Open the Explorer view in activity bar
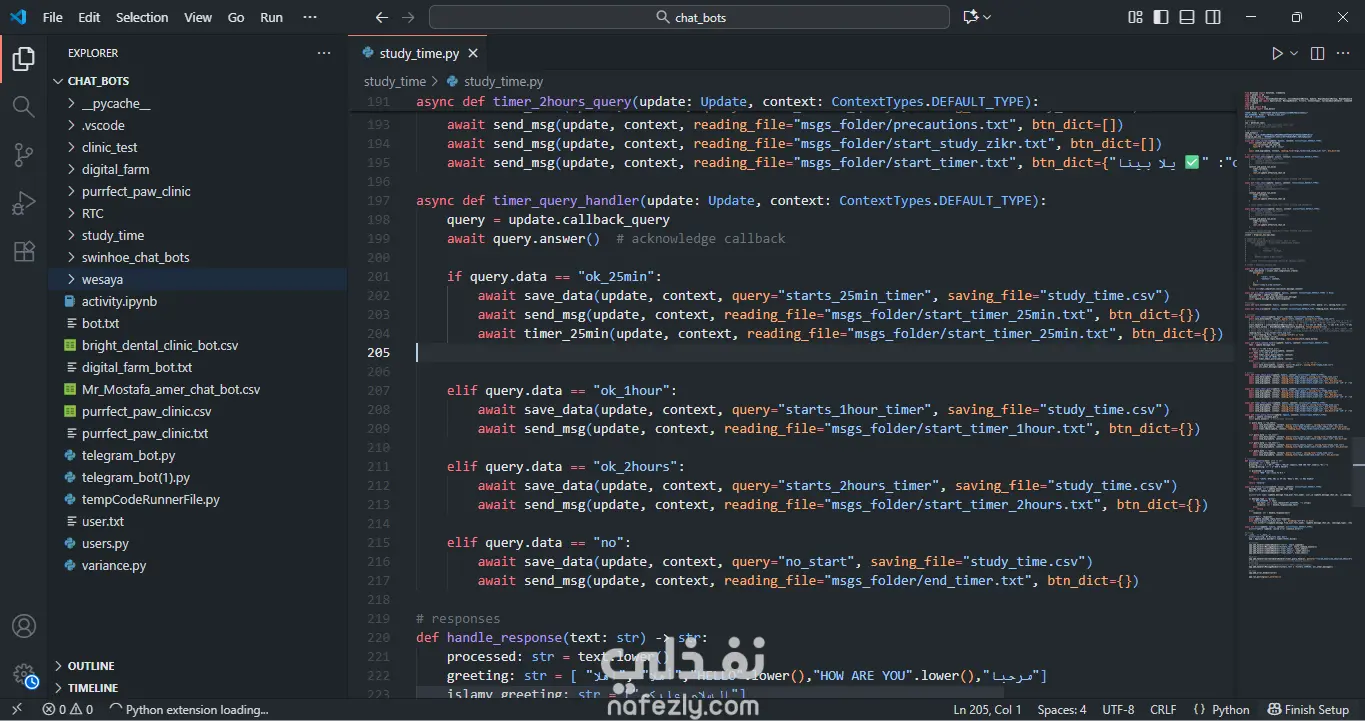Image resolution: width=1365 pixels, height=721 pixels. [23, 59]
